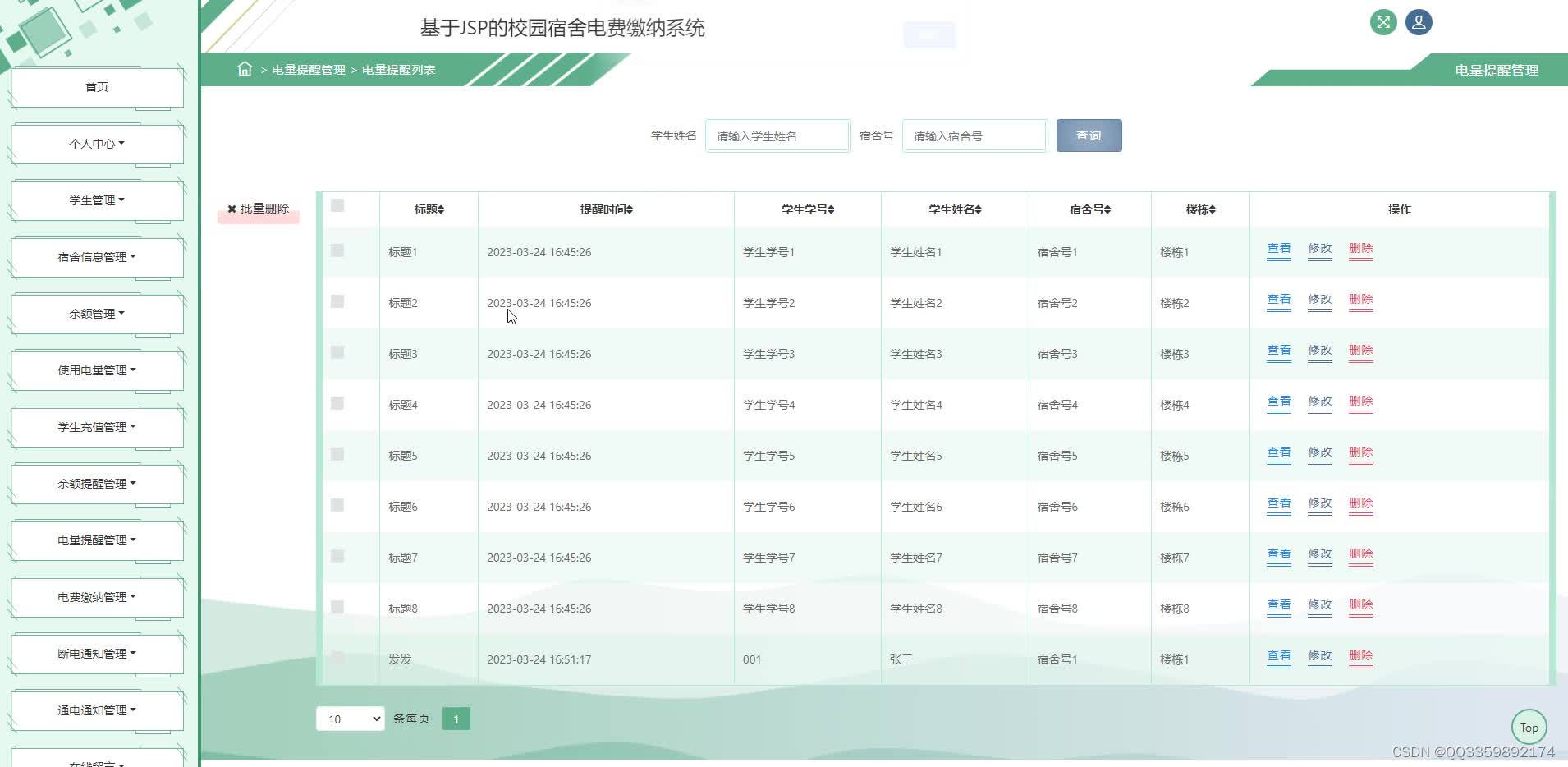The image size is (1568, 767).
Task: Tick the select-all header checkbox
Action: click(337, 205)
